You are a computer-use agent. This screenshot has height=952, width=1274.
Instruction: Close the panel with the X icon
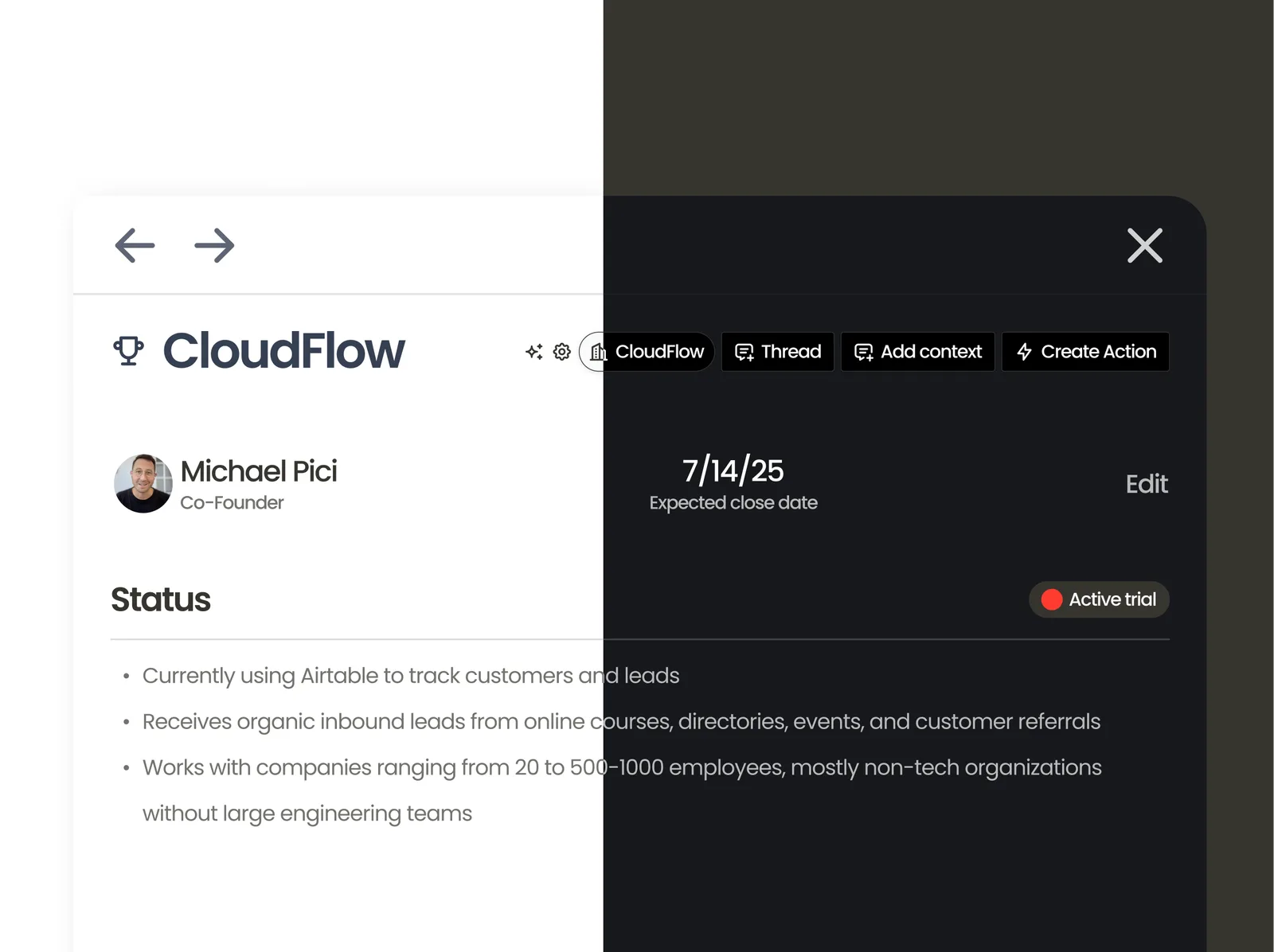coord(1145,245)
